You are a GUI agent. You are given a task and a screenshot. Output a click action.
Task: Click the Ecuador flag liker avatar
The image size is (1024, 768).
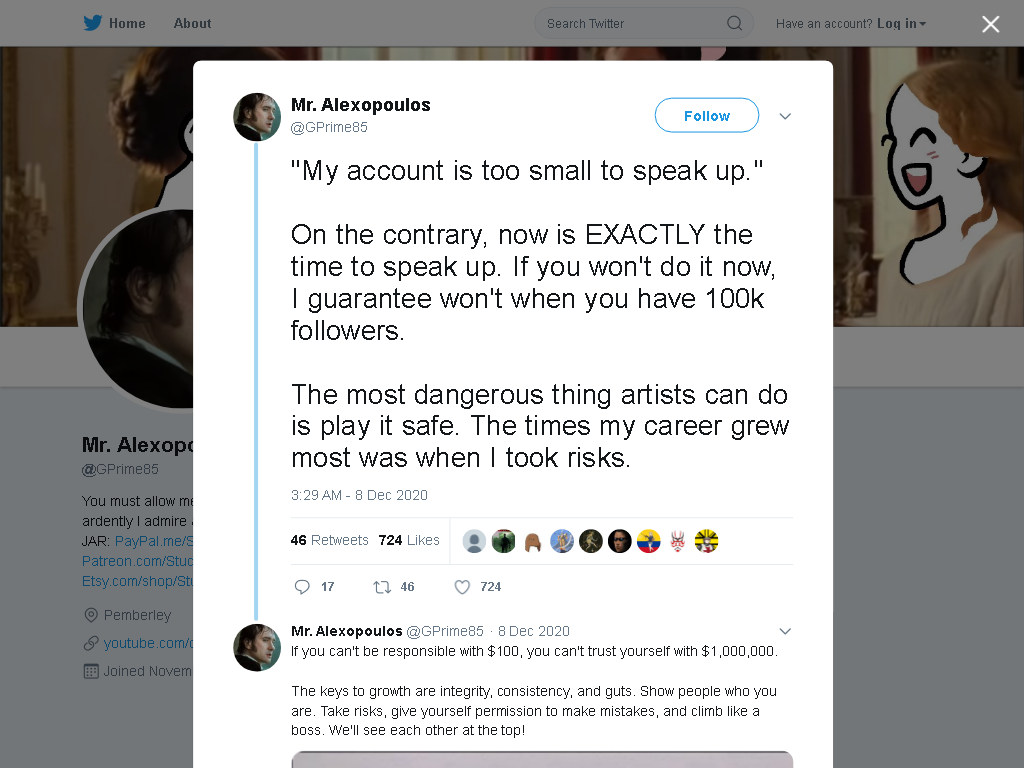648,541
